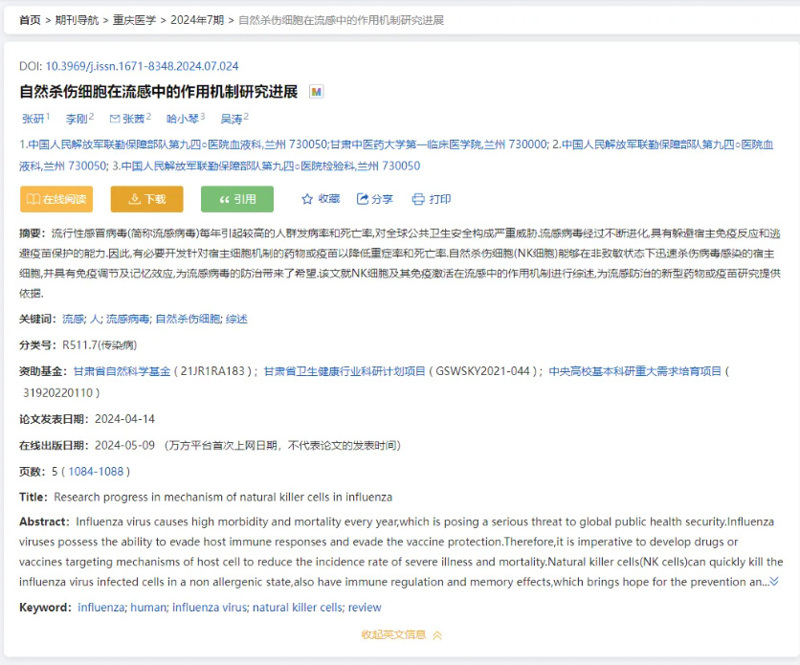Click the English keyword natural killer cells

(x=297, y=607)
